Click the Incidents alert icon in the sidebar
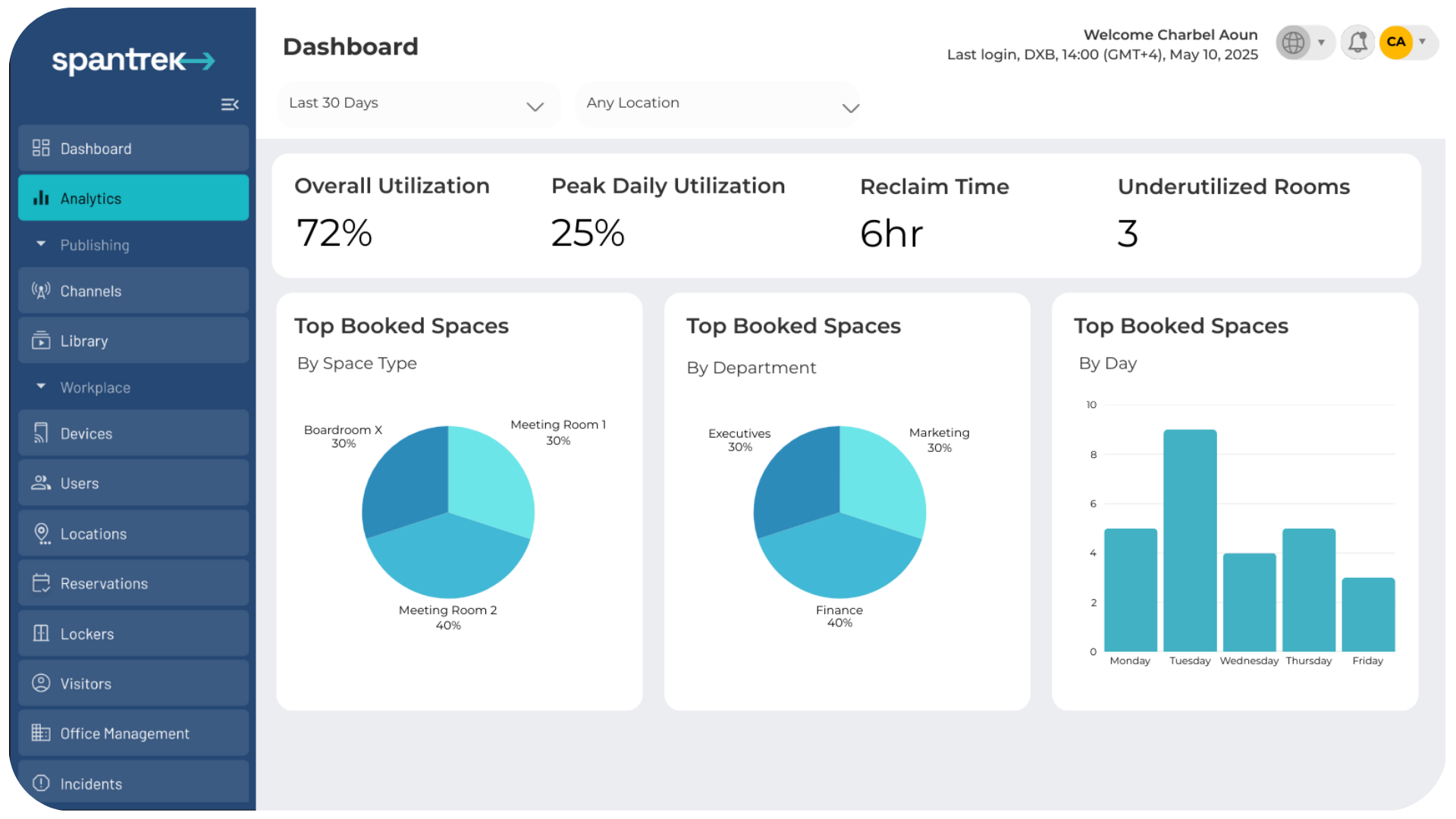This screenshot has height=819, width=1456. click(x=41, y=783)
